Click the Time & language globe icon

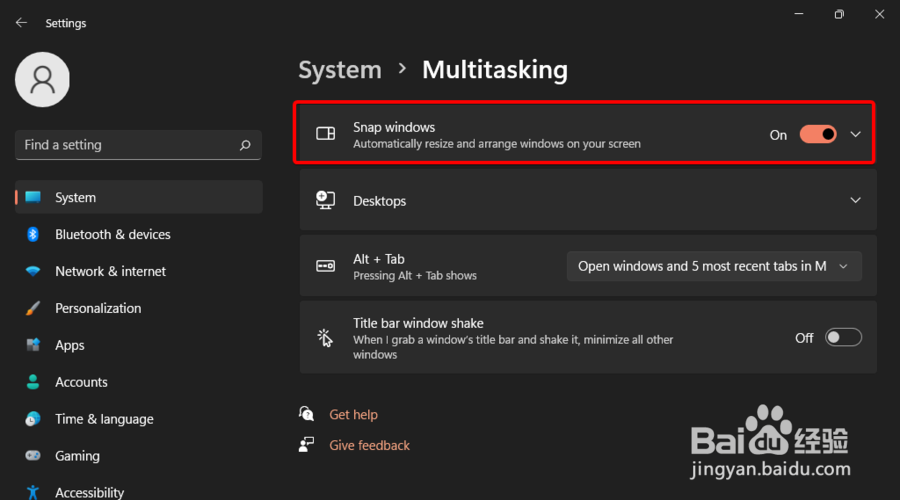[x=33, y=419]
